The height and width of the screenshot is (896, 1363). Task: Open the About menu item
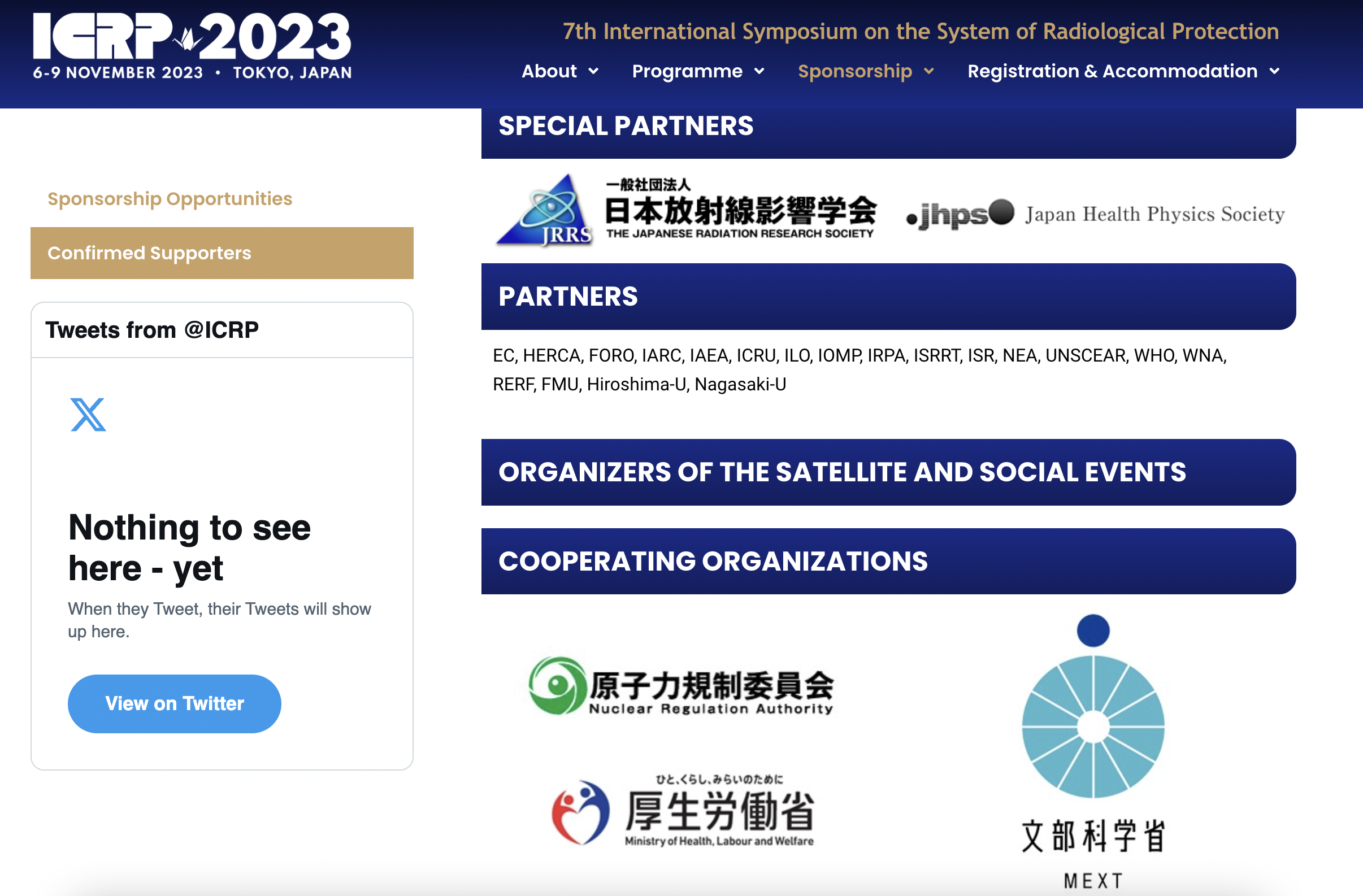549,71
